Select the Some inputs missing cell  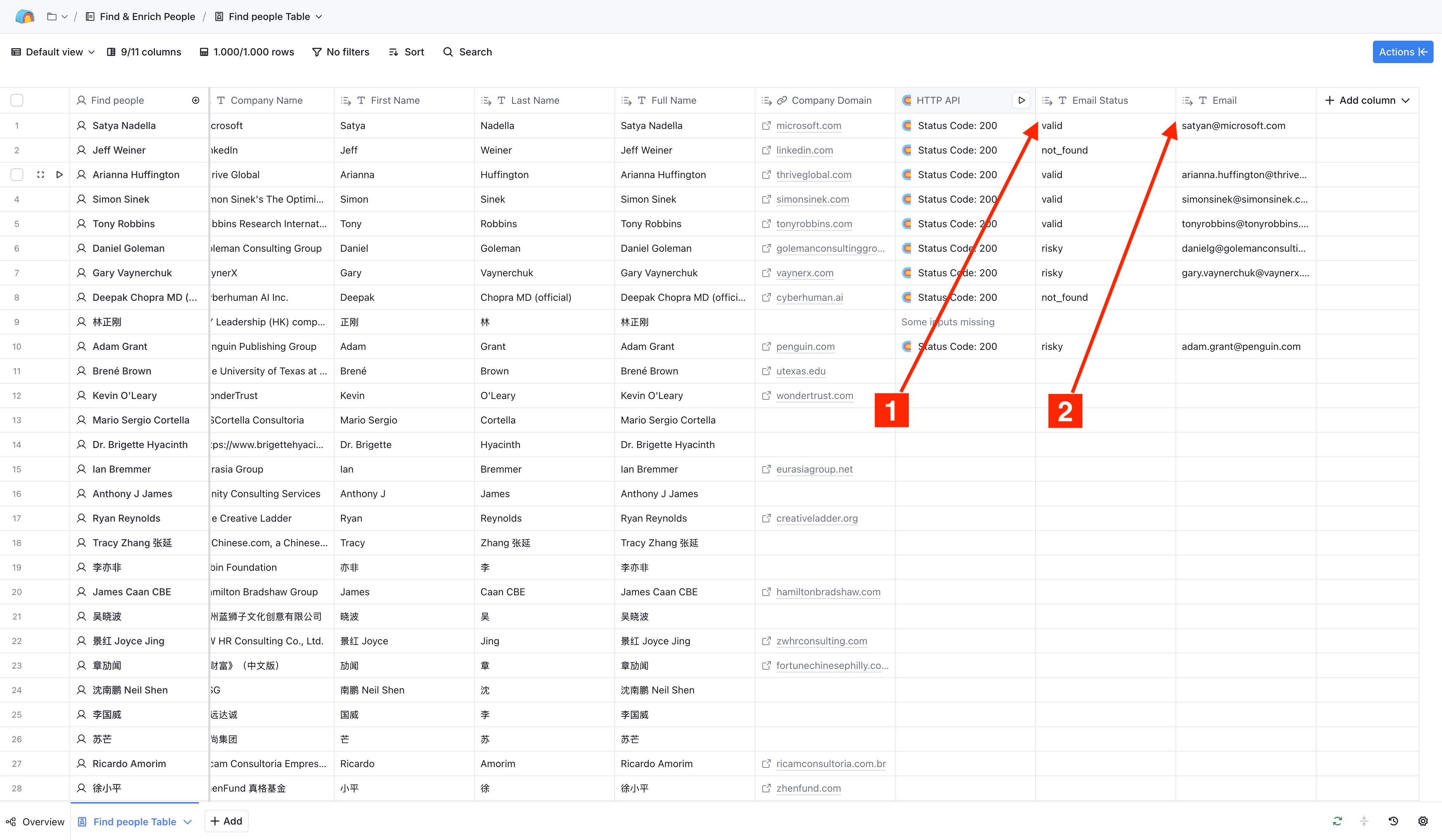tap(965, 321)
